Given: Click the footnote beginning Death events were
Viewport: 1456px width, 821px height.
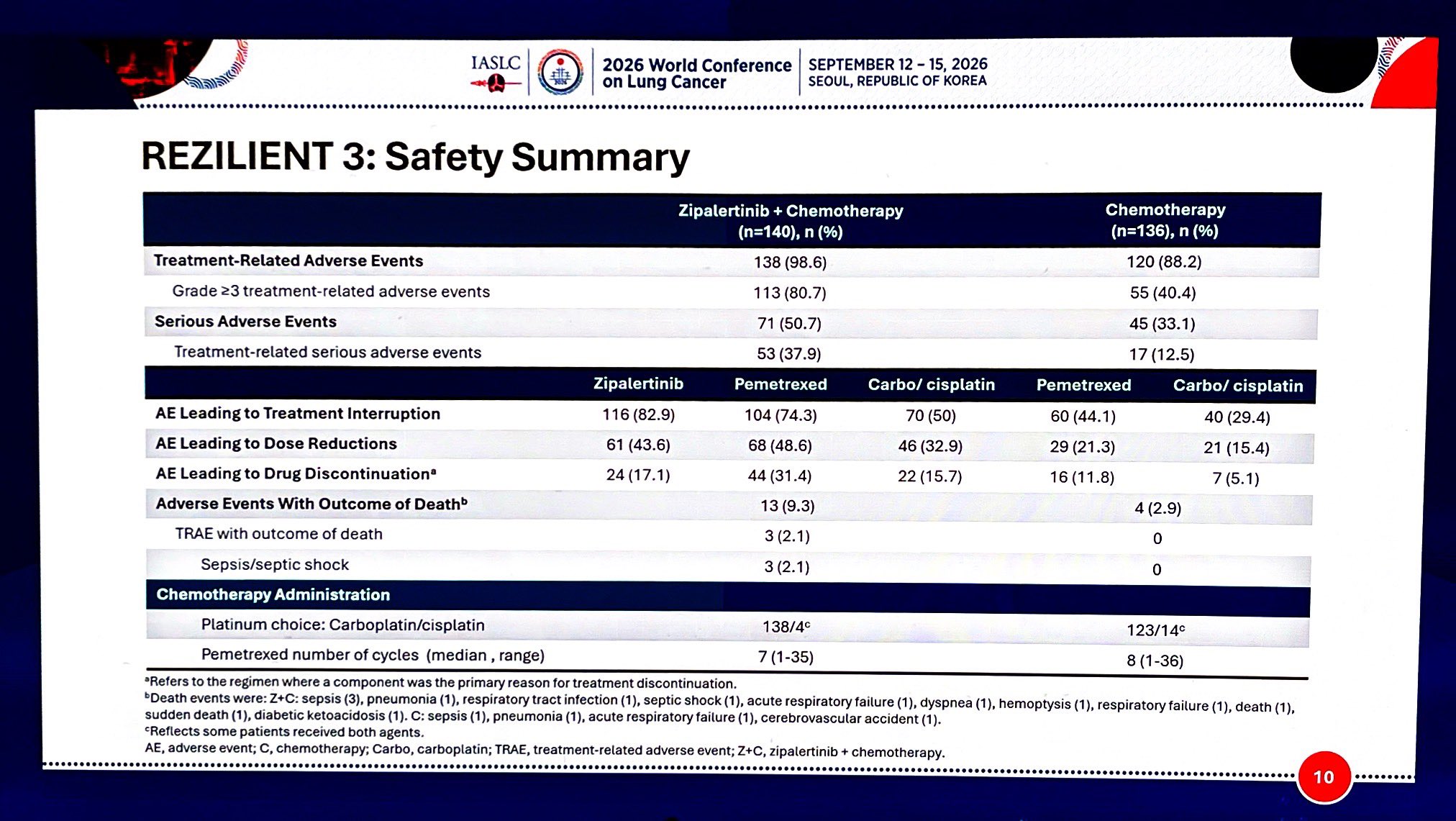Looking at the screenshot, I should (x=719, y=709).
